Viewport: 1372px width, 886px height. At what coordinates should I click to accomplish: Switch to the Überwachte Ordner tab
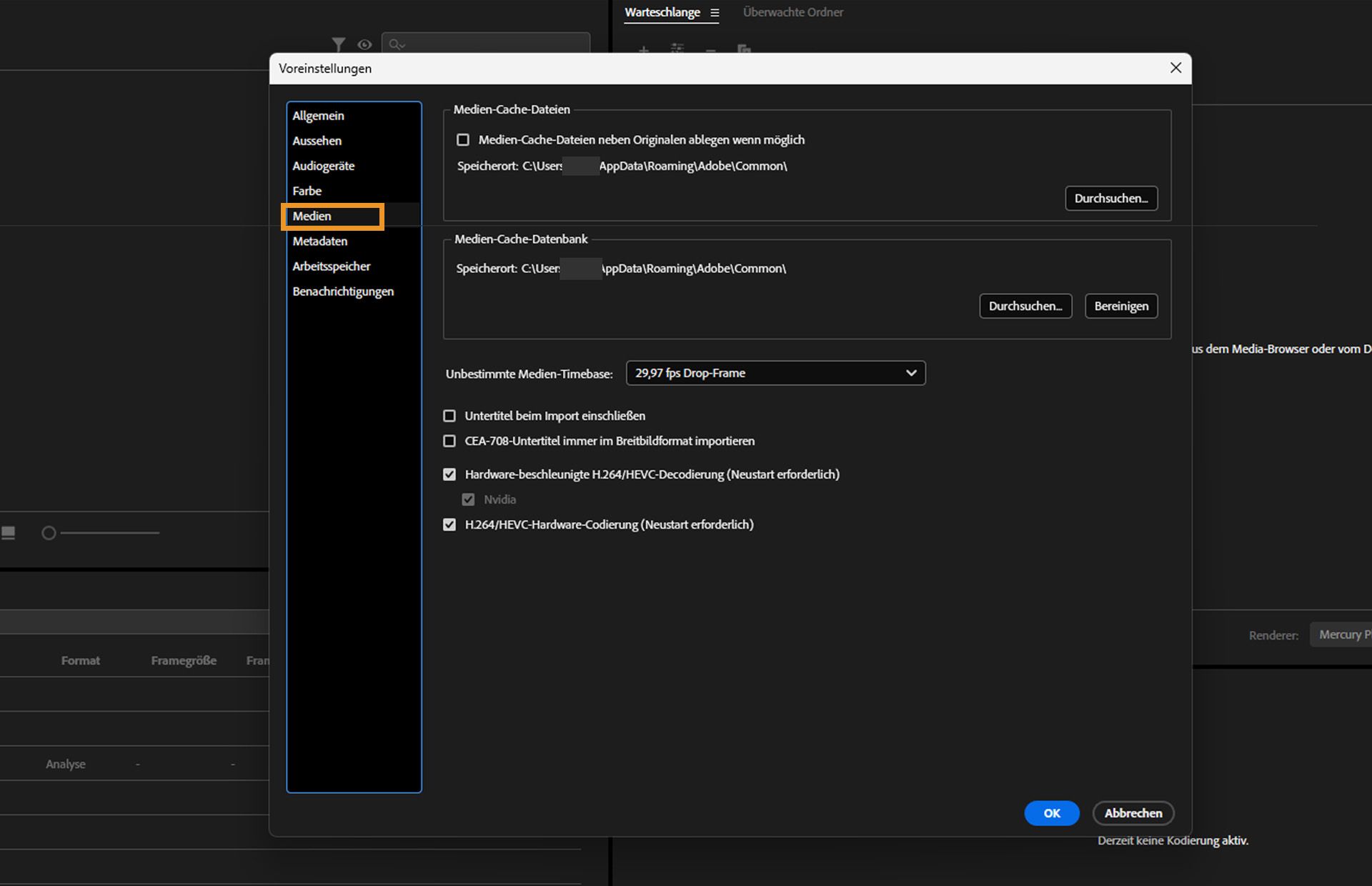792,12
